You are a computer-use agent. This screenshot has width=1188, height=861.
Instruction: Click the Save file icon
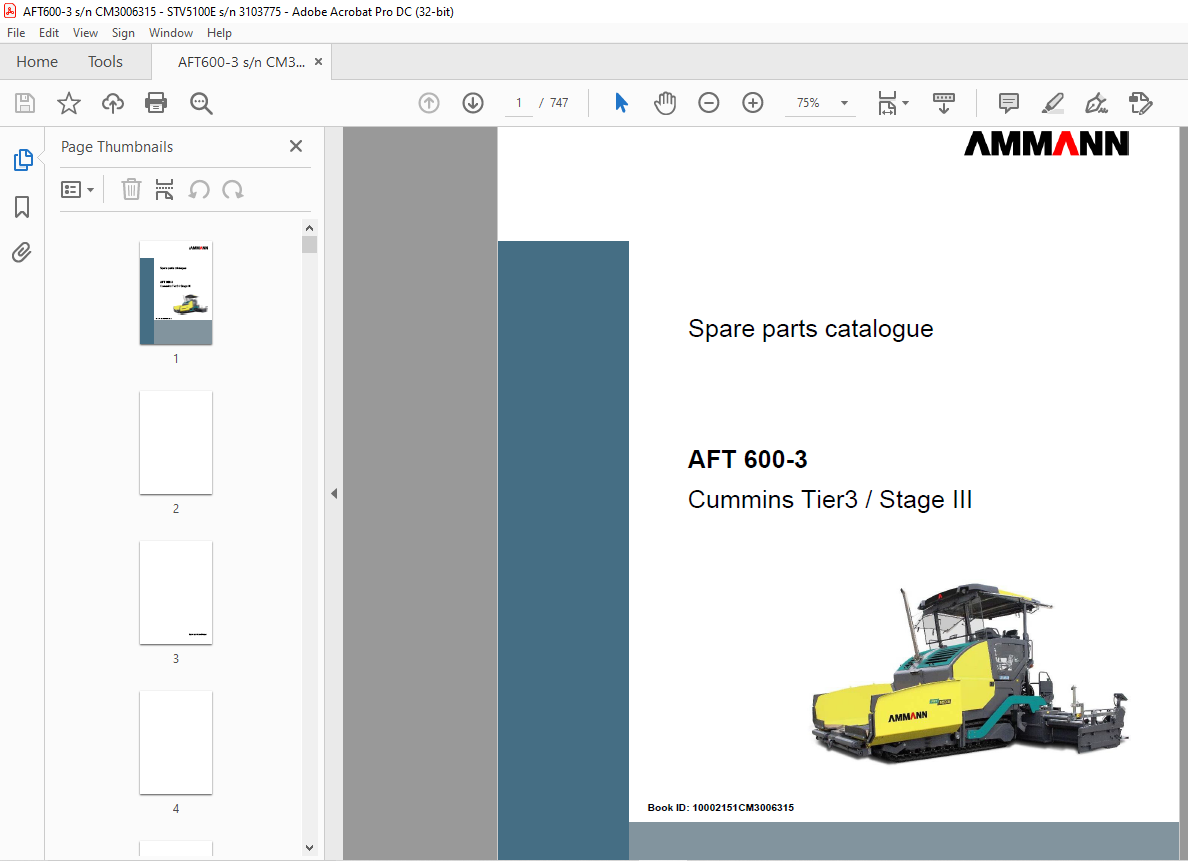[x=25, y=103]
